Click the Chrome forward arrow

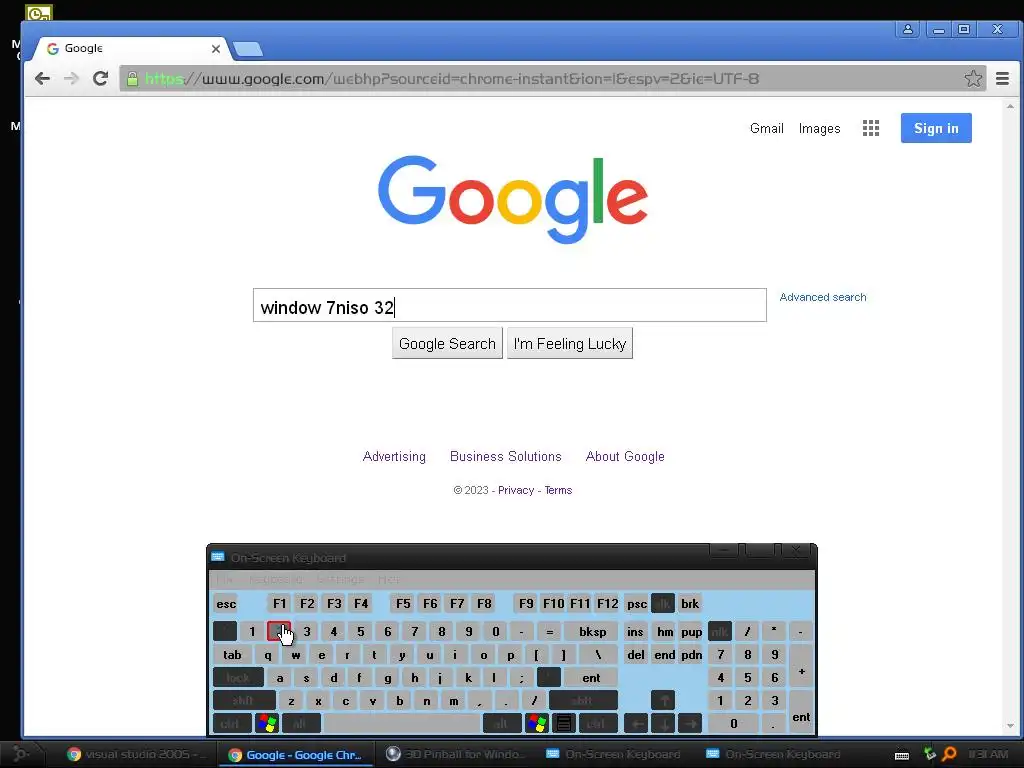pos(71,79)
